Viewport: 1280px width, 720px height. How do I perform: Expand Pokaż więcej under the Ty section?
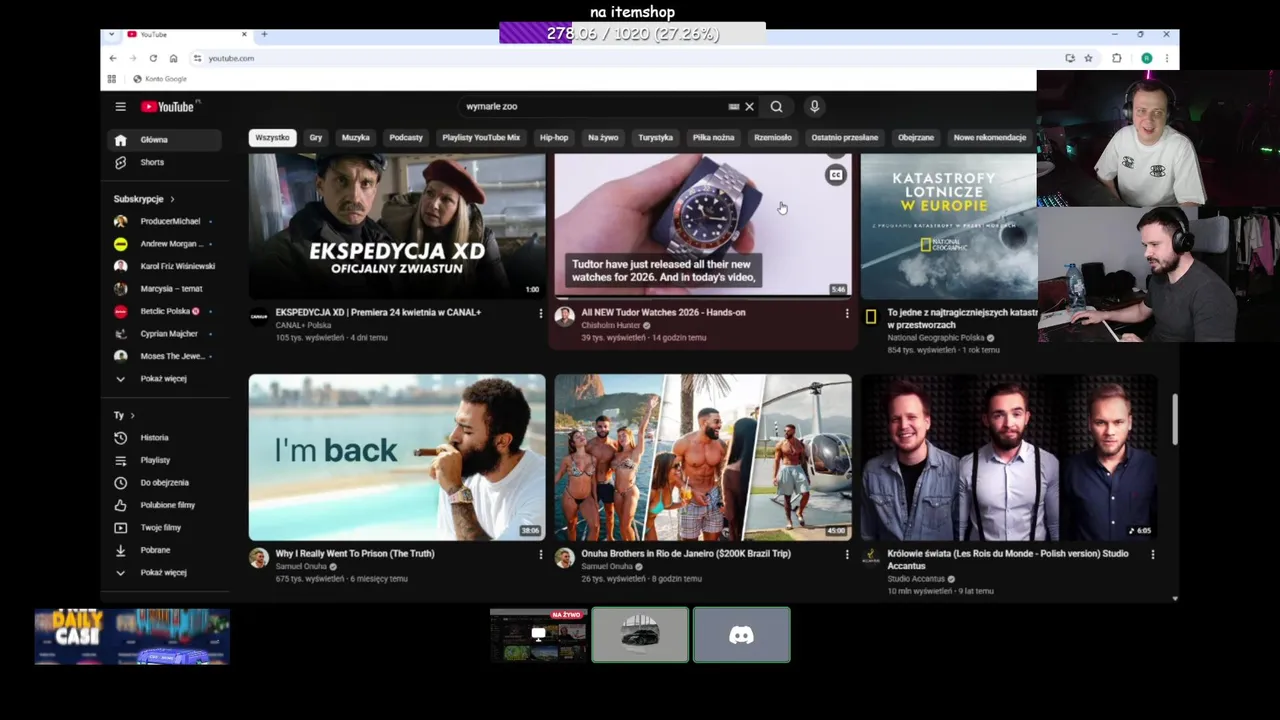(164, 572)
